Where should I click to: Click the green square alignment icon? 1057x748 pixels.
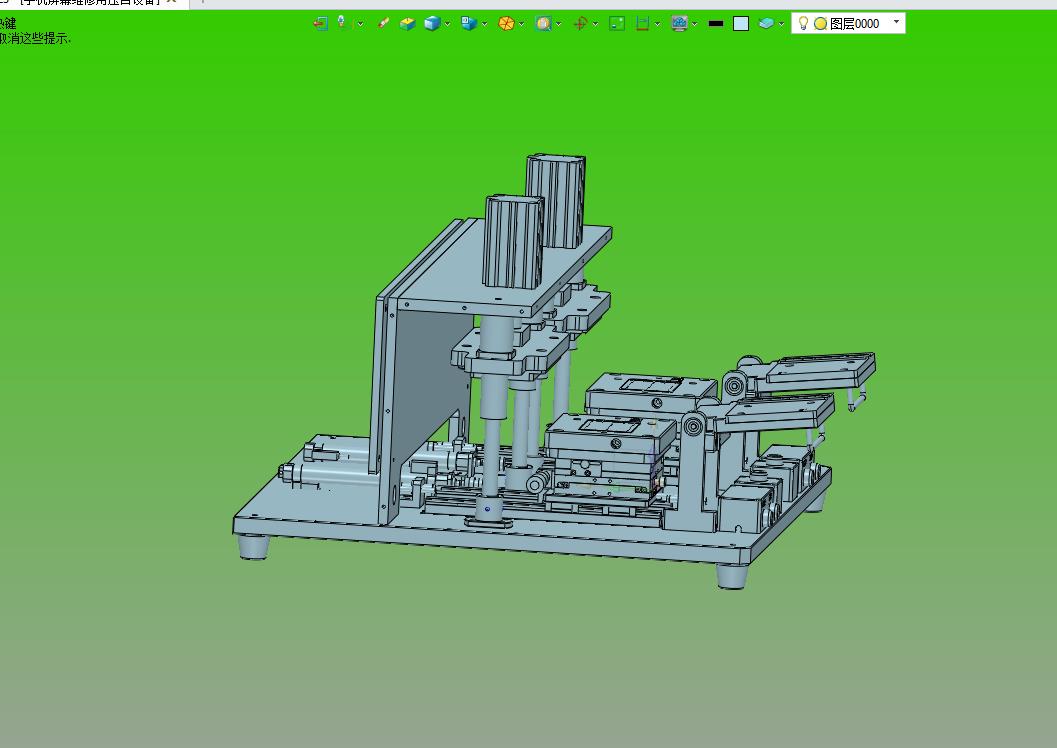coord(617,24)
